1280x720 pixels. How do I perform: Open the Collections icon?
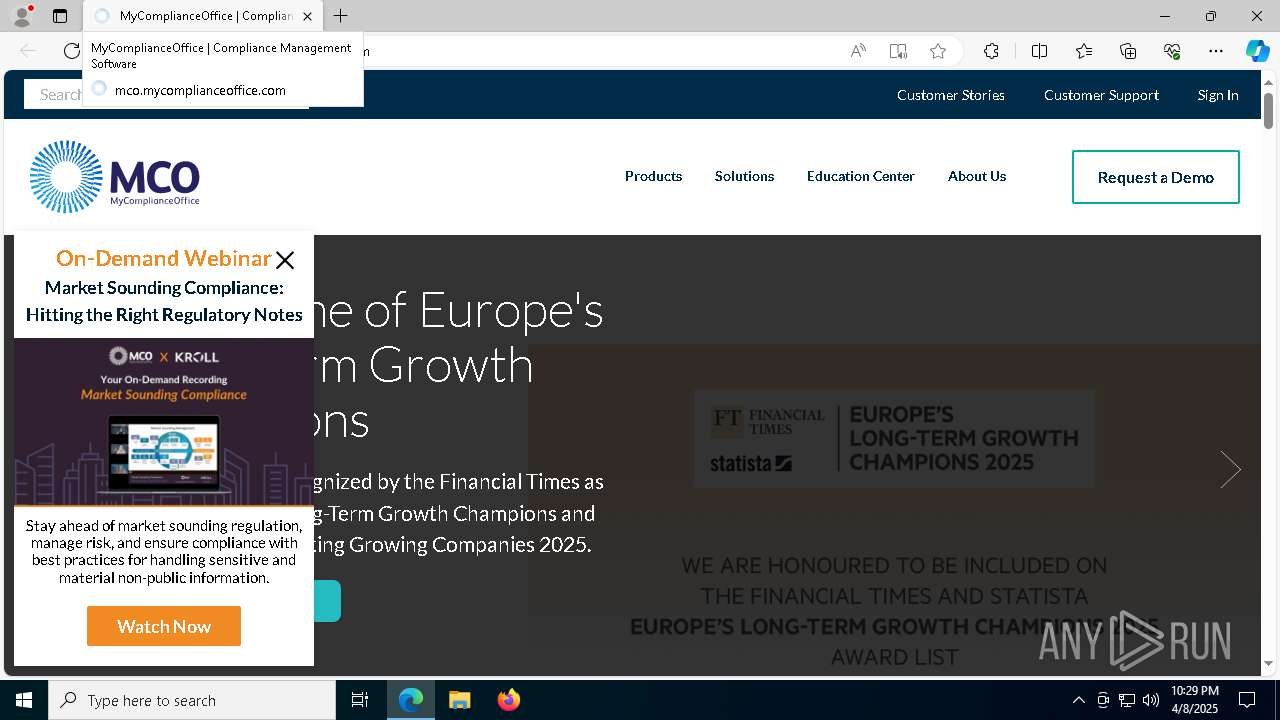click(x=1128, y=51)
